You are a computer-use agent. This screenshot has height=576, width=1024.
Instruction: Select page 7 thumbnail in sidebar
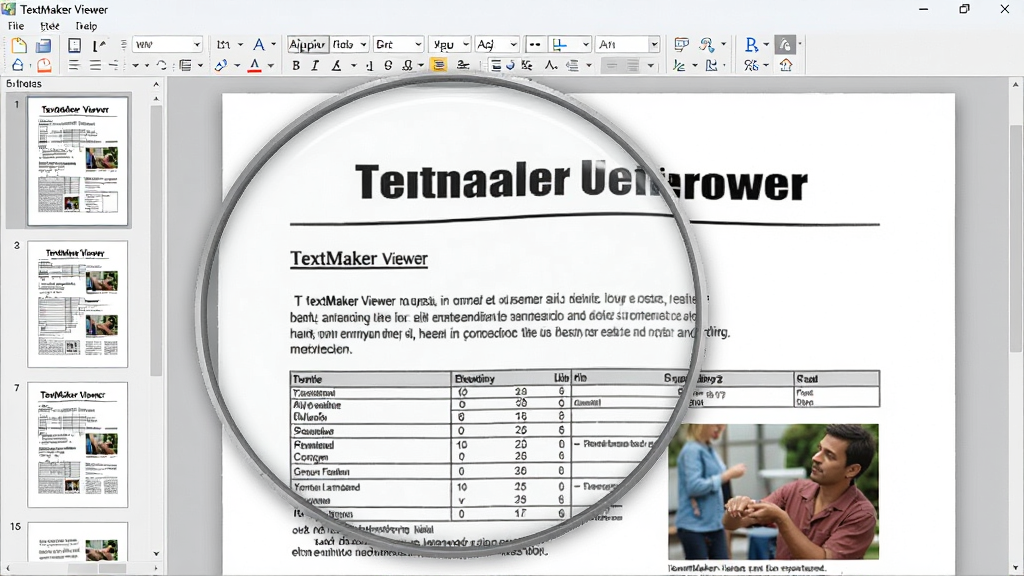tap(78, 445)
